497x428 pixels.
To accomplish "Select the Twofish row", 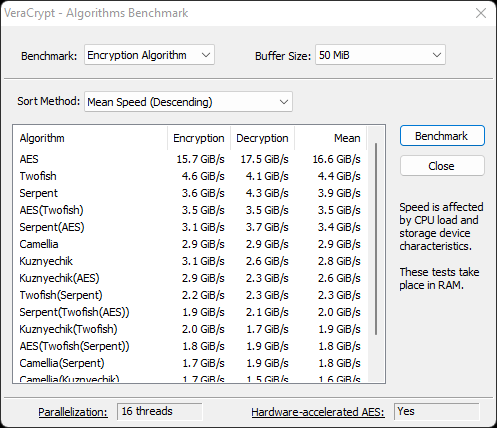I will coord(190,176).
